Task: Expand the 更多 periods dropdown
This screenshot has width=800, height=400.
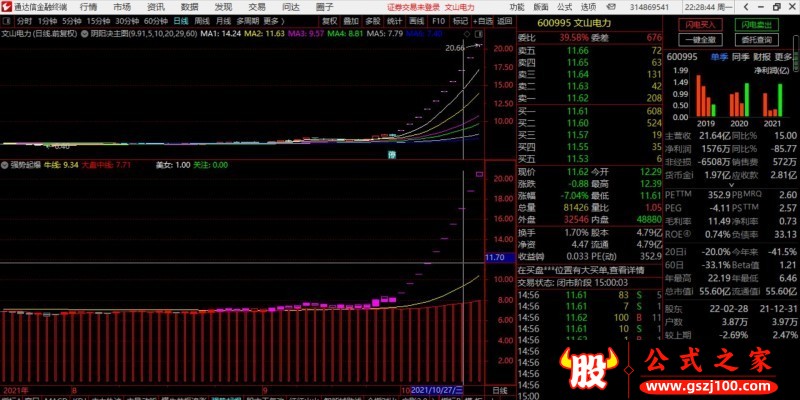Action: [x=273, y=21]
